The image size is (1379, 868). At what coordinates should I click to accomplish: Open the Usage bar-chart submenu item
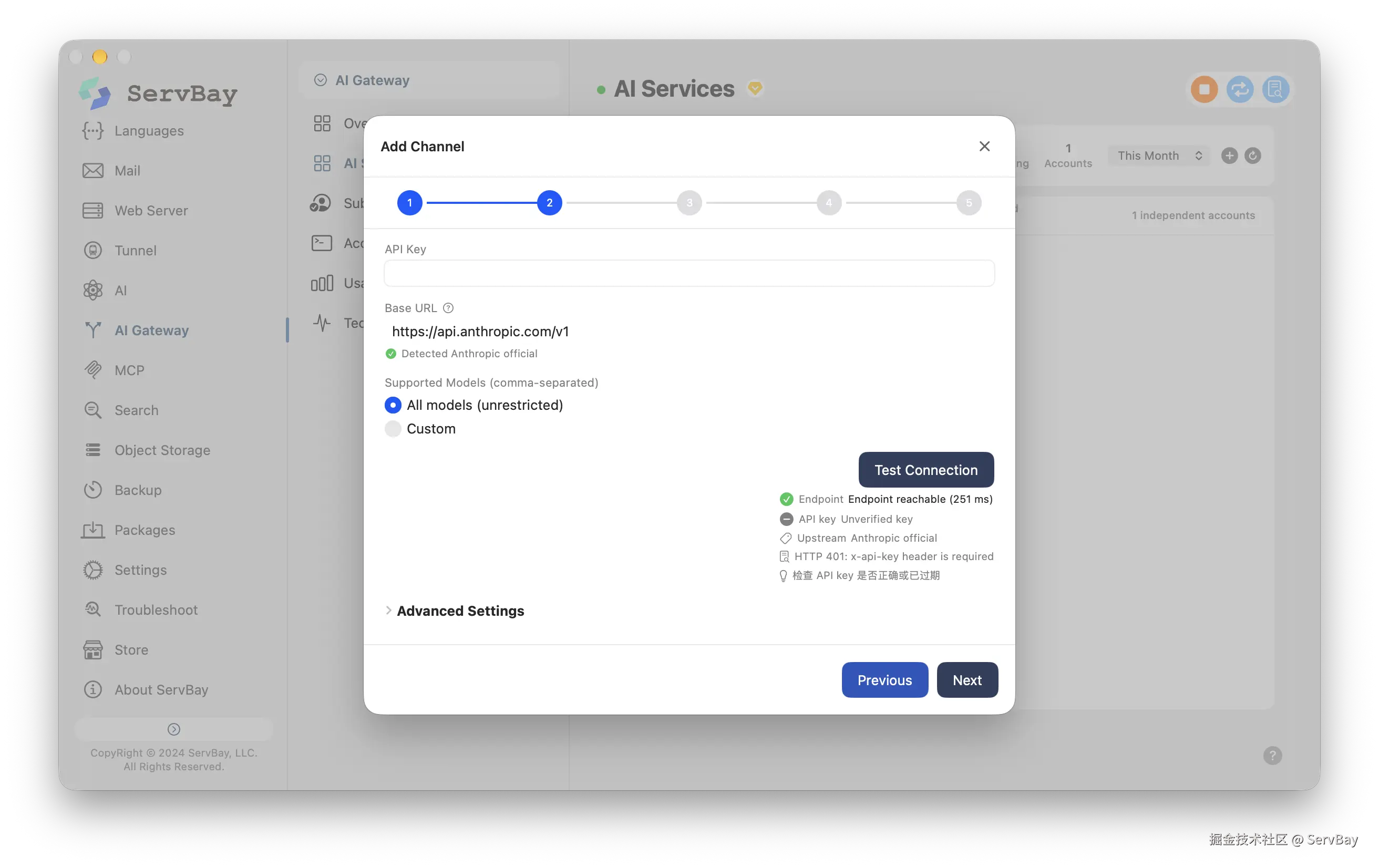coord(337,283)
